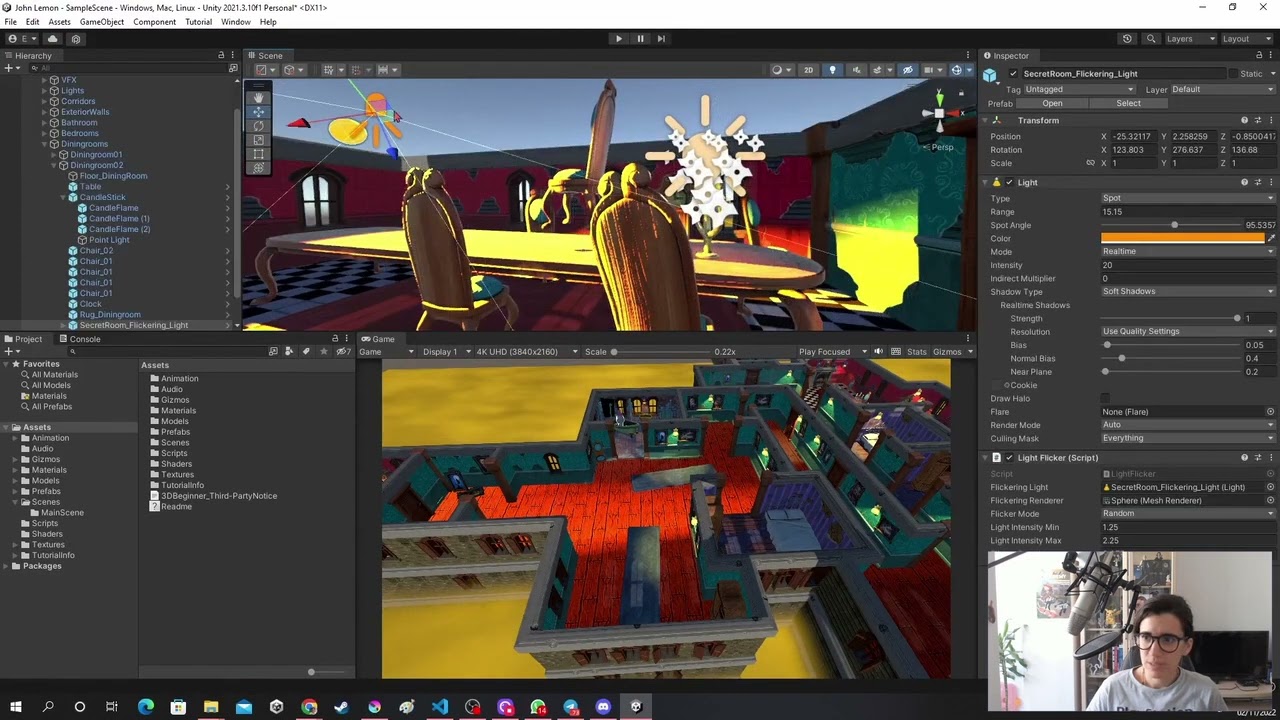Select the Transform tool in Scene overlay
Screen dimensions: 1280x720
258,168
